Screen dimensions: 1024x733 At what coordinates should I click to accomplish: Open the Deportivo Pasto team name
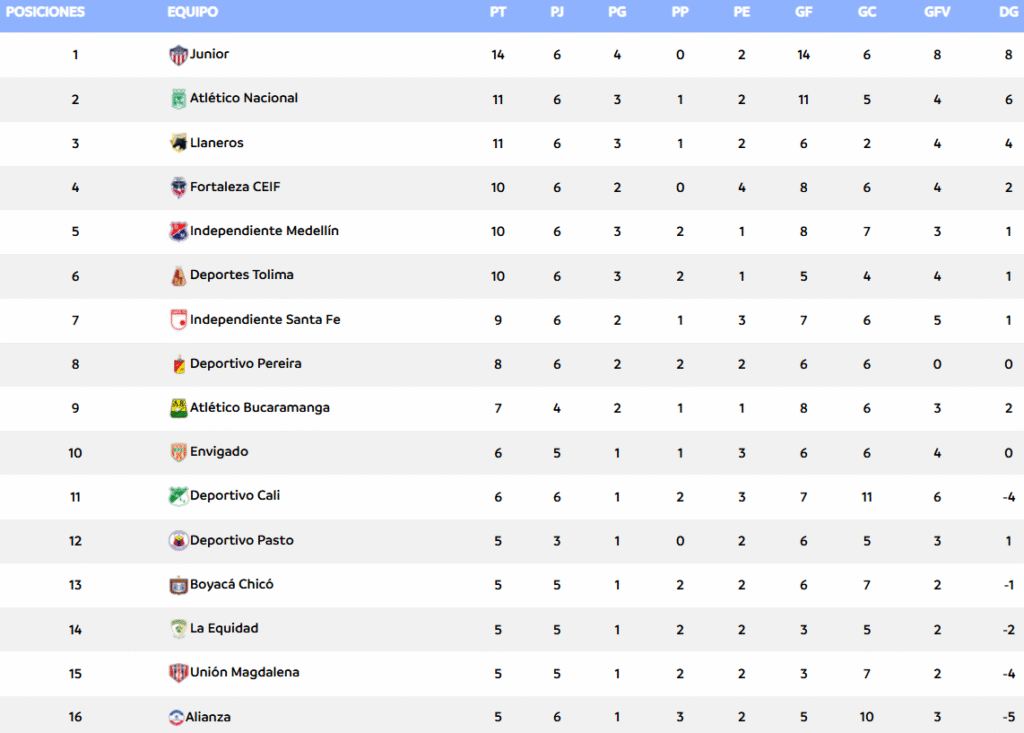click(242, 540)
